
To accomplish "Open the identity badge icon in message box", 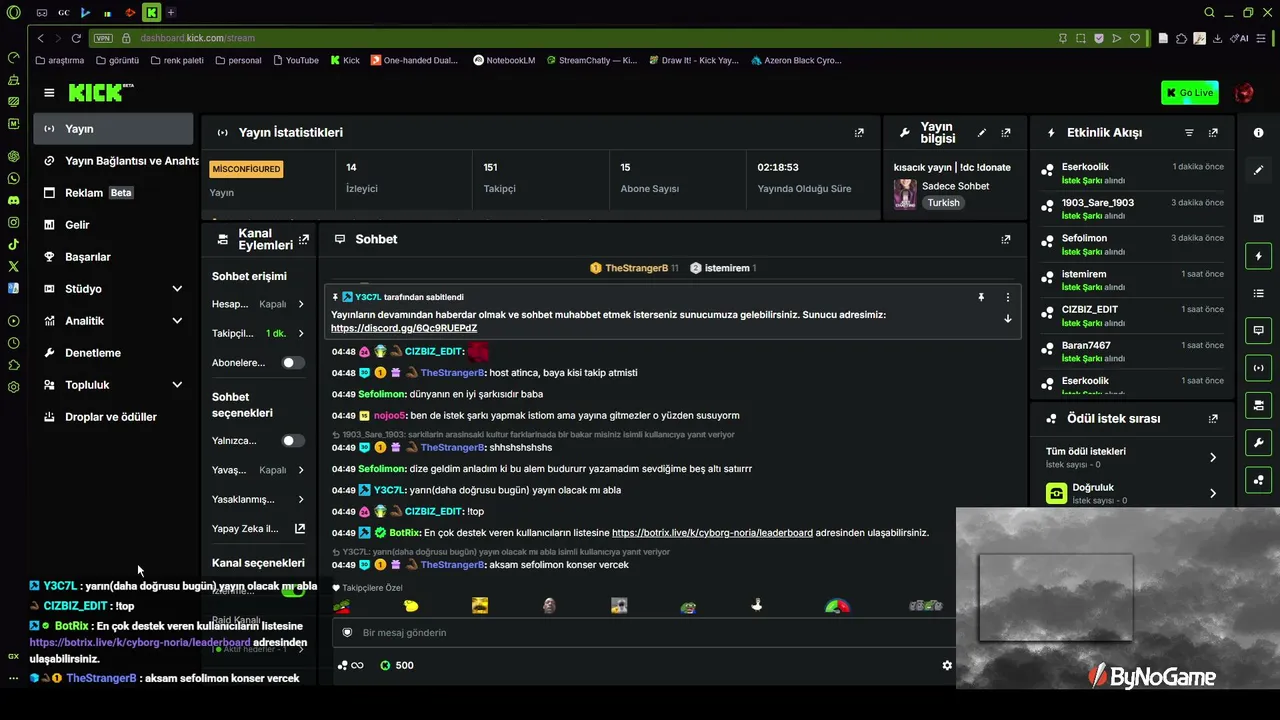I will (348, 633).
